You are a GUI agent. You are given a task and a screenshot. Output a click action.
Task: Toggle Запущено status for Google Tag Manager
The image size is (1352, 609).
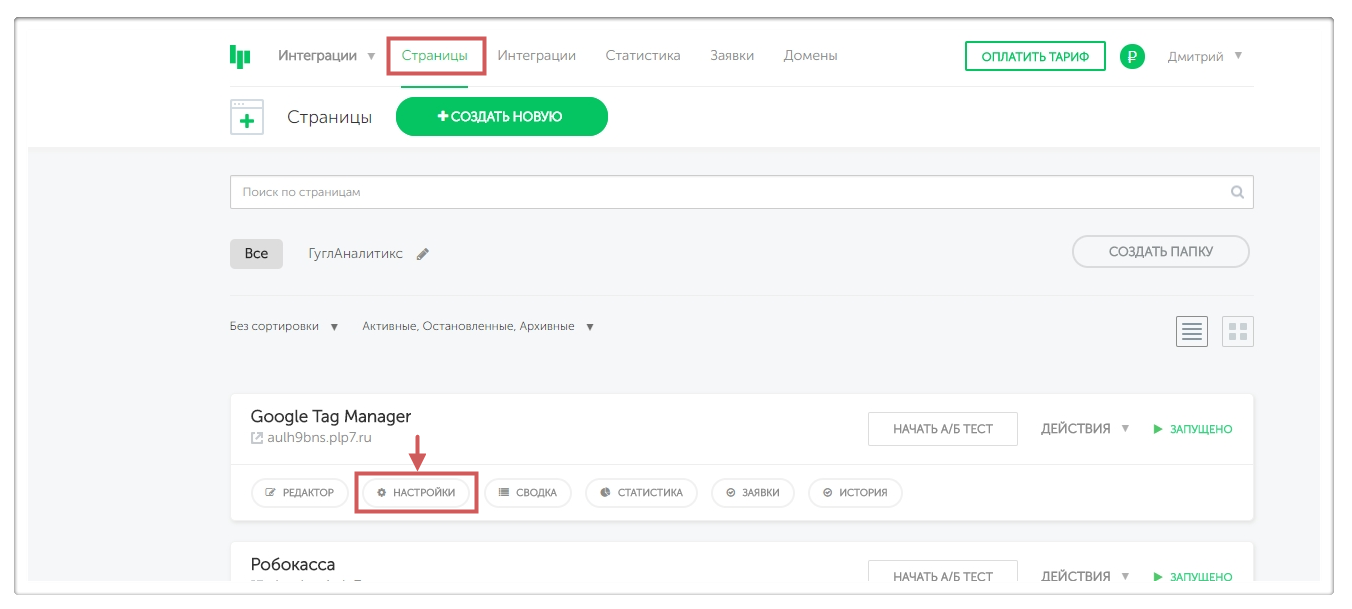coord(1192,429)
